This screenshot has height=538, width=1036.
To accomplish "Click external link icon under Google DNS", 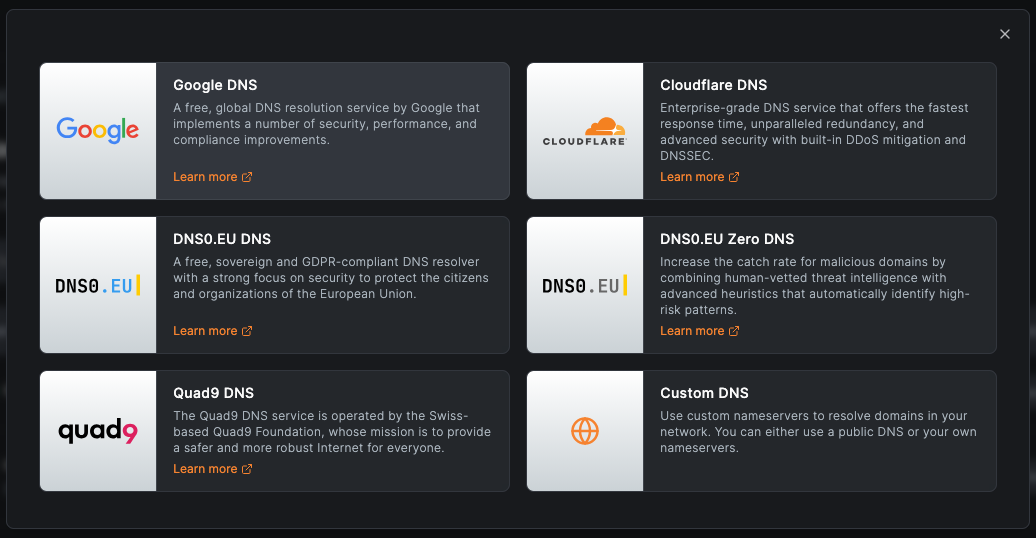I will click(247, 177).
